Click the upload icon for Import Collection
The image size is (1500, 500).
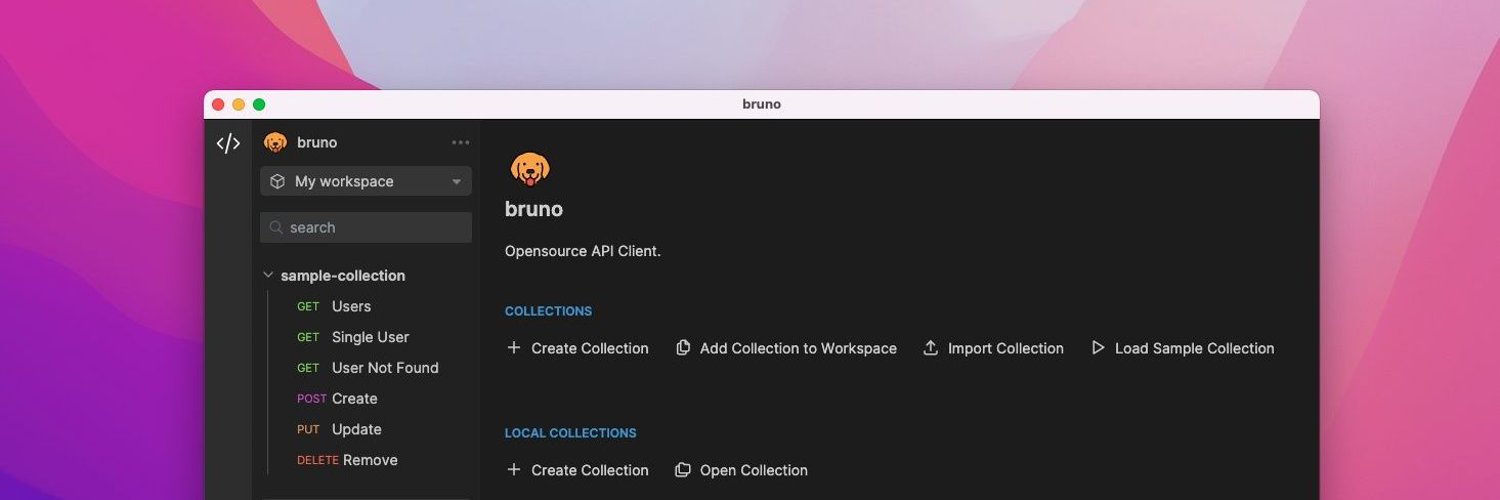[x=930, y=348]
